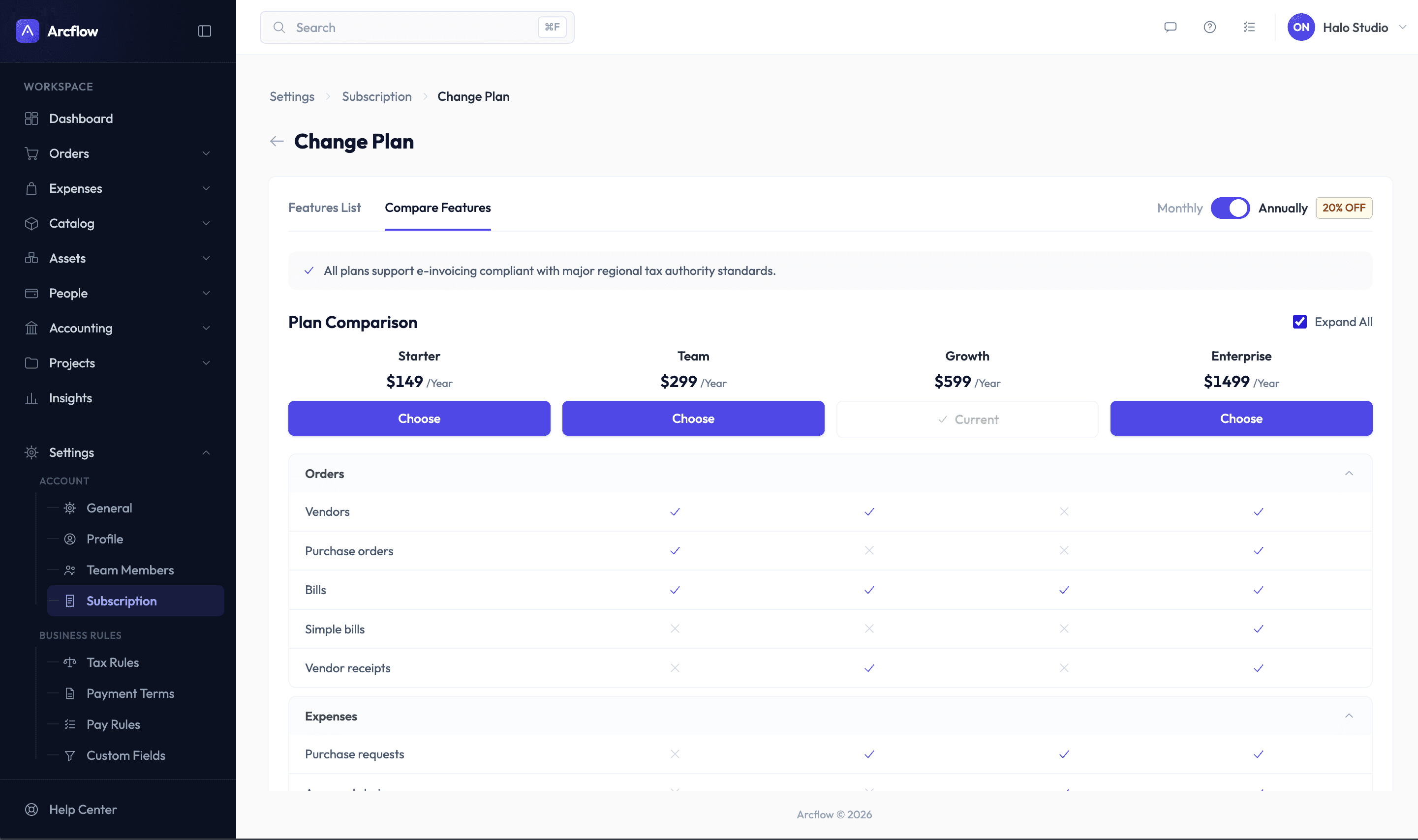
Task: Expand the Orders sidebar menu chevron
Action: click(206, 153)
